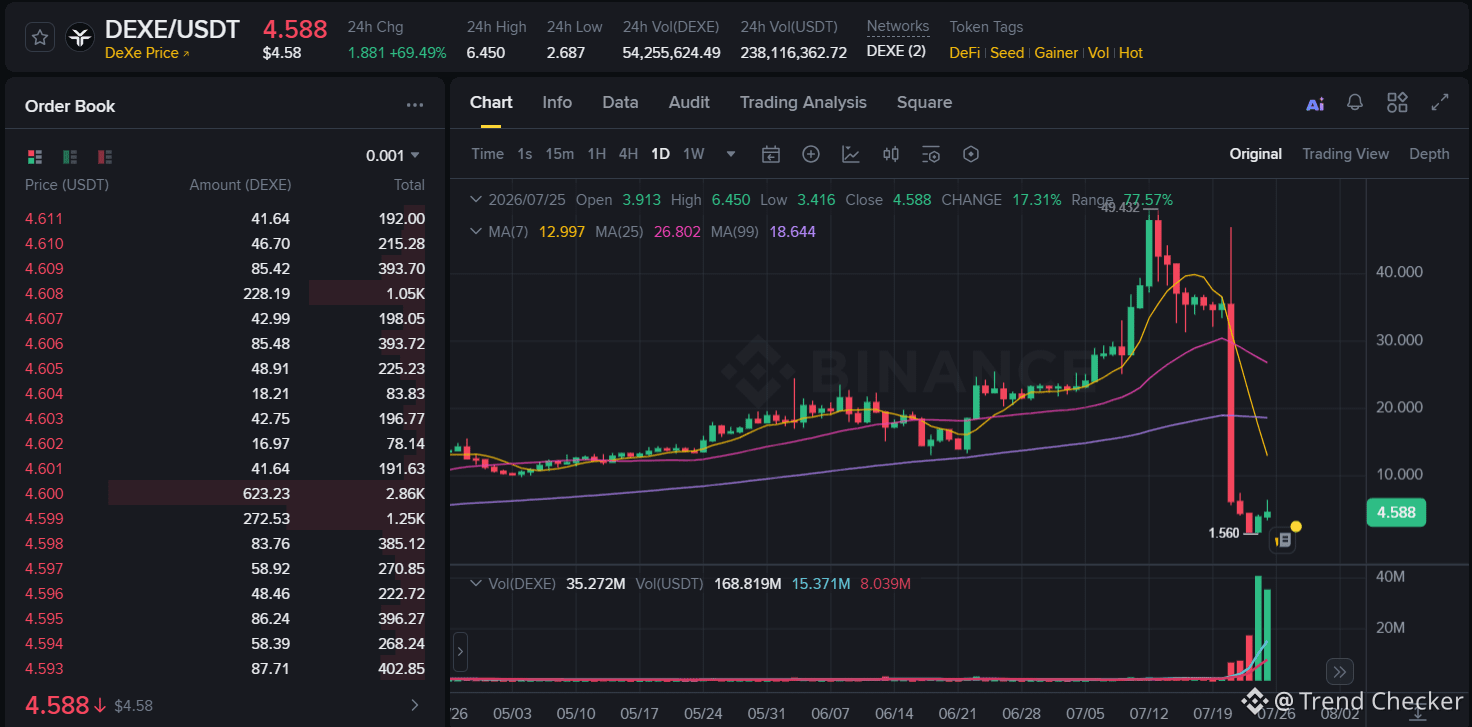Open the DeXe Price link
1472x727 pixels.
(147, 53)
